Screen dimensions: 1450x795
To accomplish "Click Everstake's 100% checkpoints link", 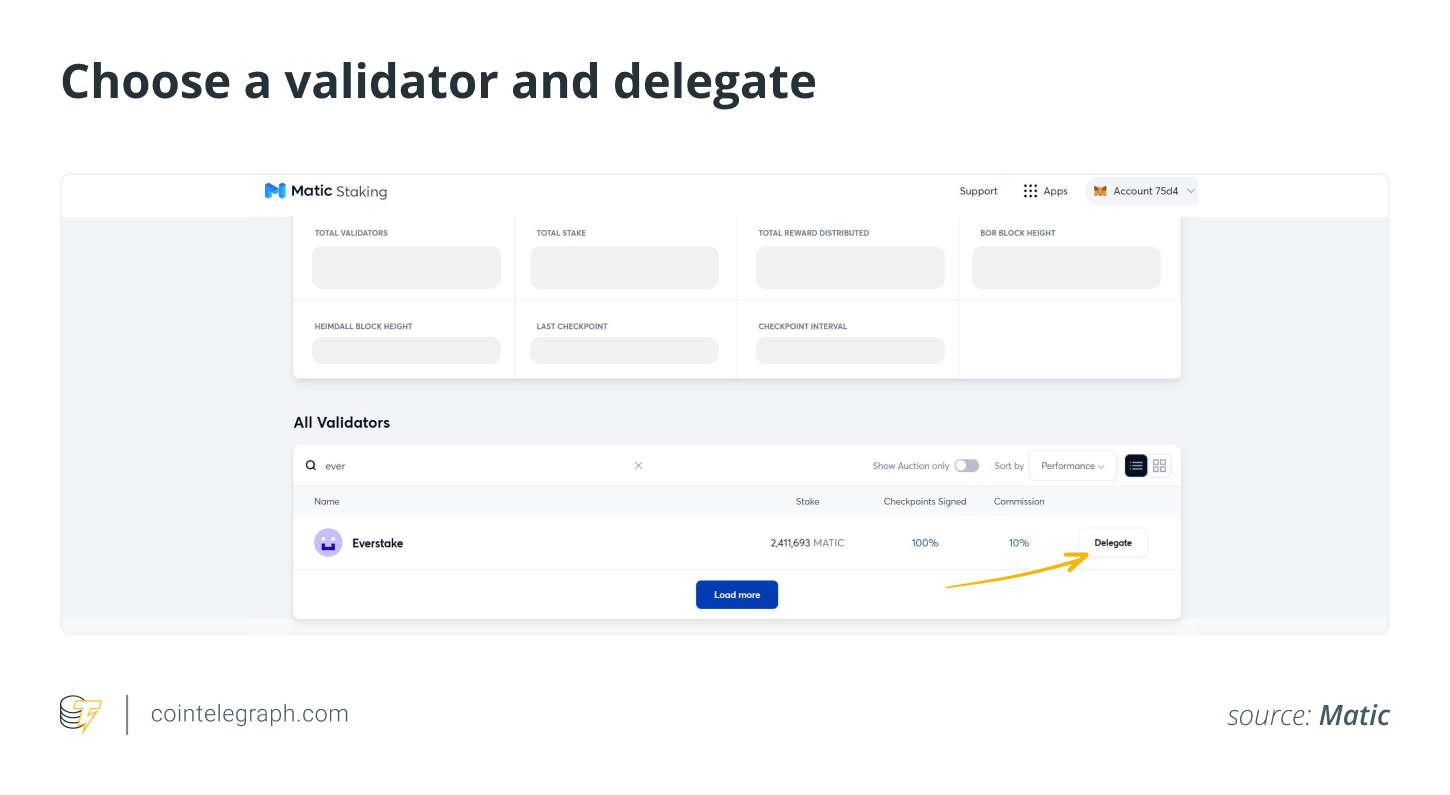I will [x=924, y=542].
